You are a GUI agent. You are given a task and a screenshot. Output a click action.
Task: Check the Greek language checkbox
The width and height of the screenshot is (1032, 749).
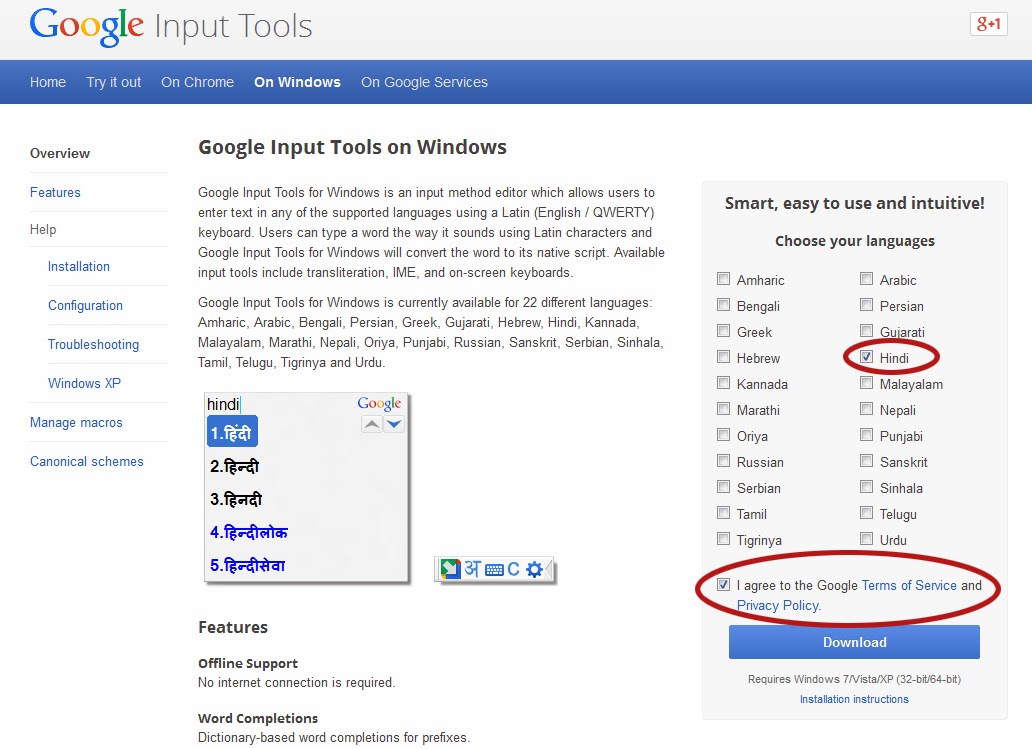(723, 331)
